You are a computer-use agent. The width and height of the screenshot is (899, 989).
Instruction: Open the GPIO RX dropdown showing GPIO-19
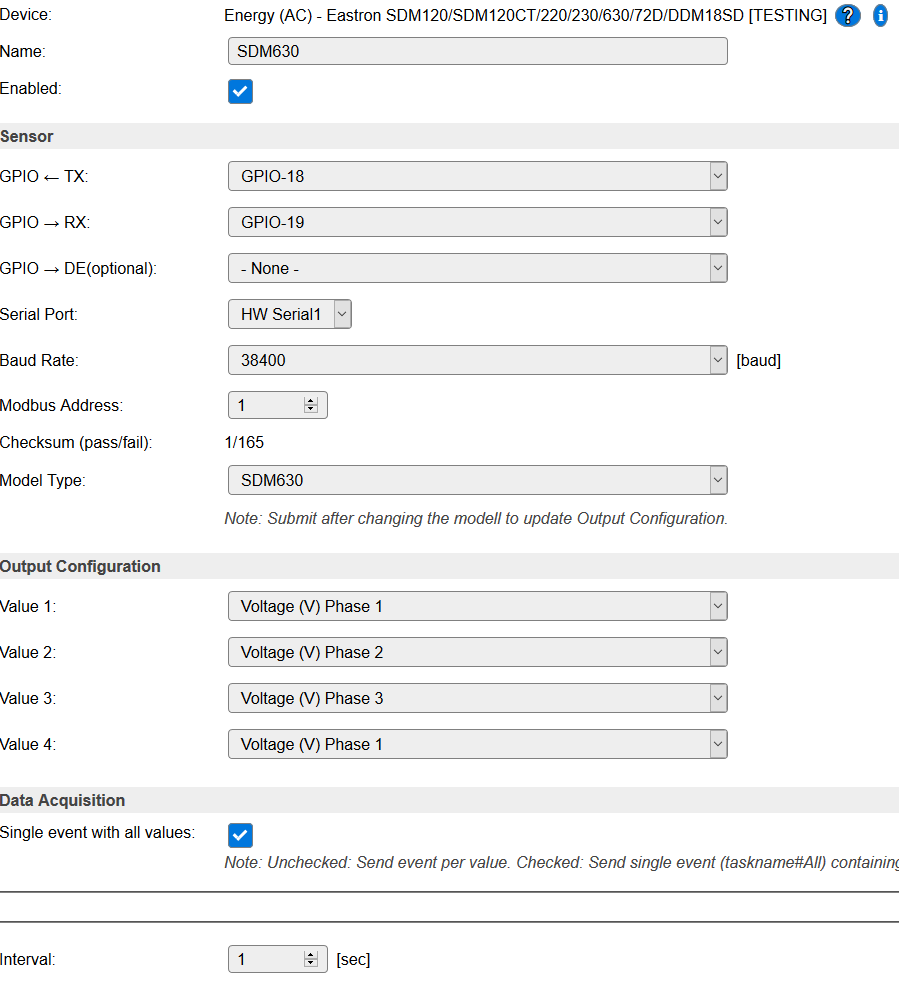[x=478, y=222]
